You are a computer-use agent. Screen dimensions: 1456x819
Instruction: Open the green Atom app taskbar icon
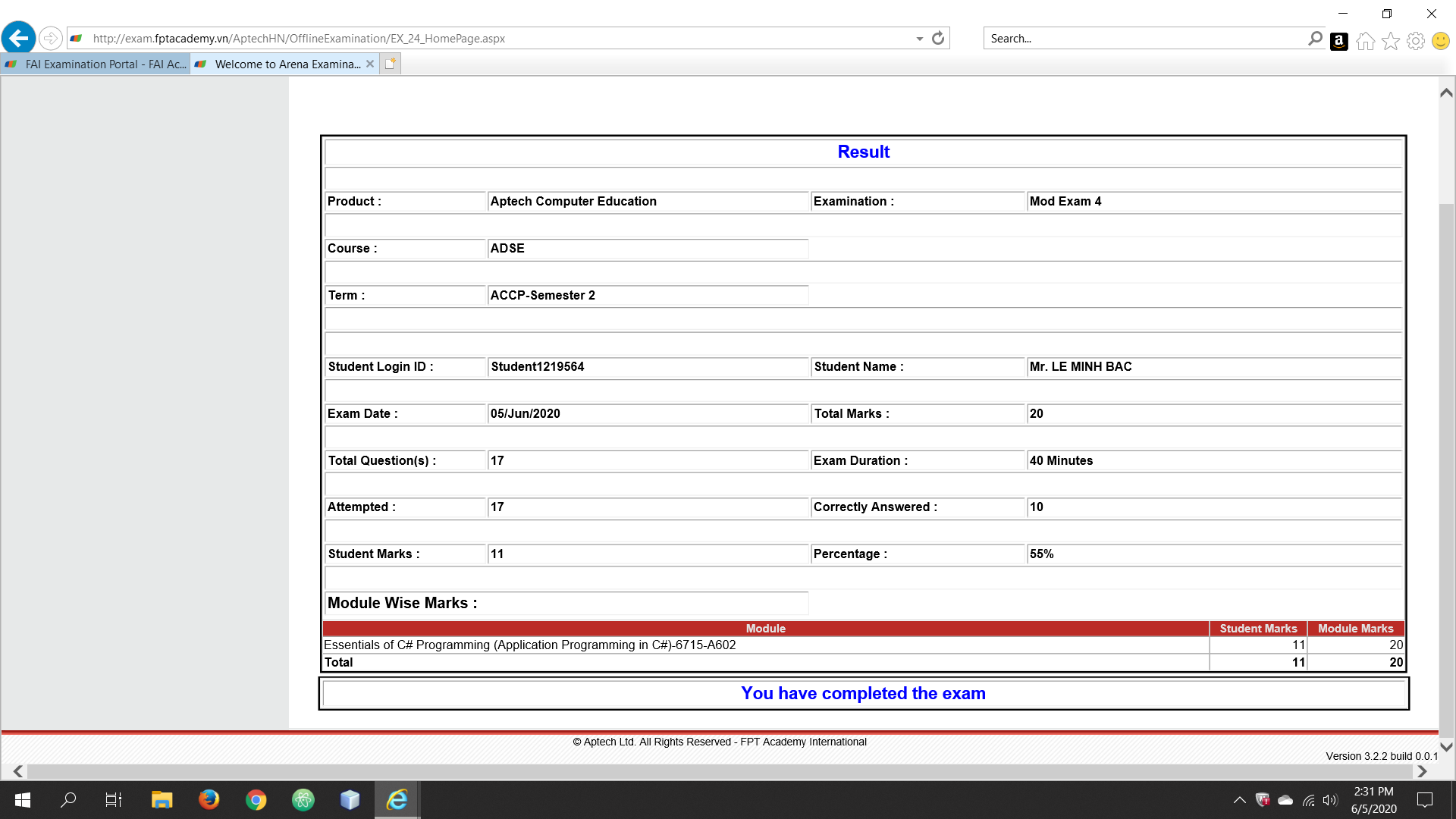pos(303,800)
